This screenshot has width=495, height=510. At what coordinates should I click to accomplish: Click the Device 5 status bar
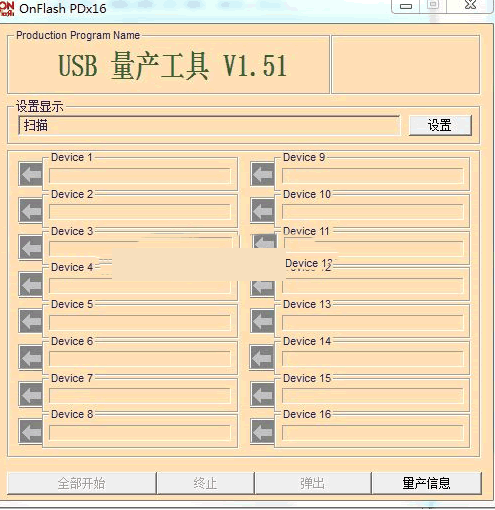click(x=140, y=322)
